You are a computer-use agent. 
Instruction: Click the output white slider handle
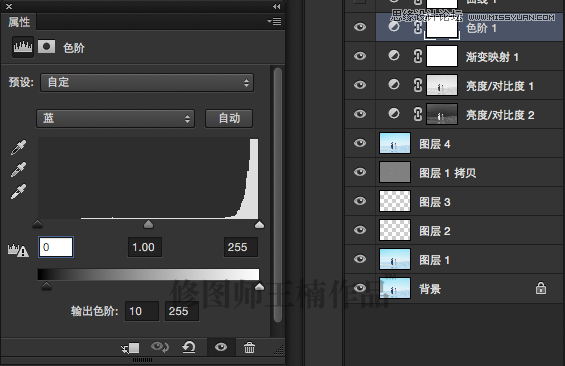click(x=259, y=286)
